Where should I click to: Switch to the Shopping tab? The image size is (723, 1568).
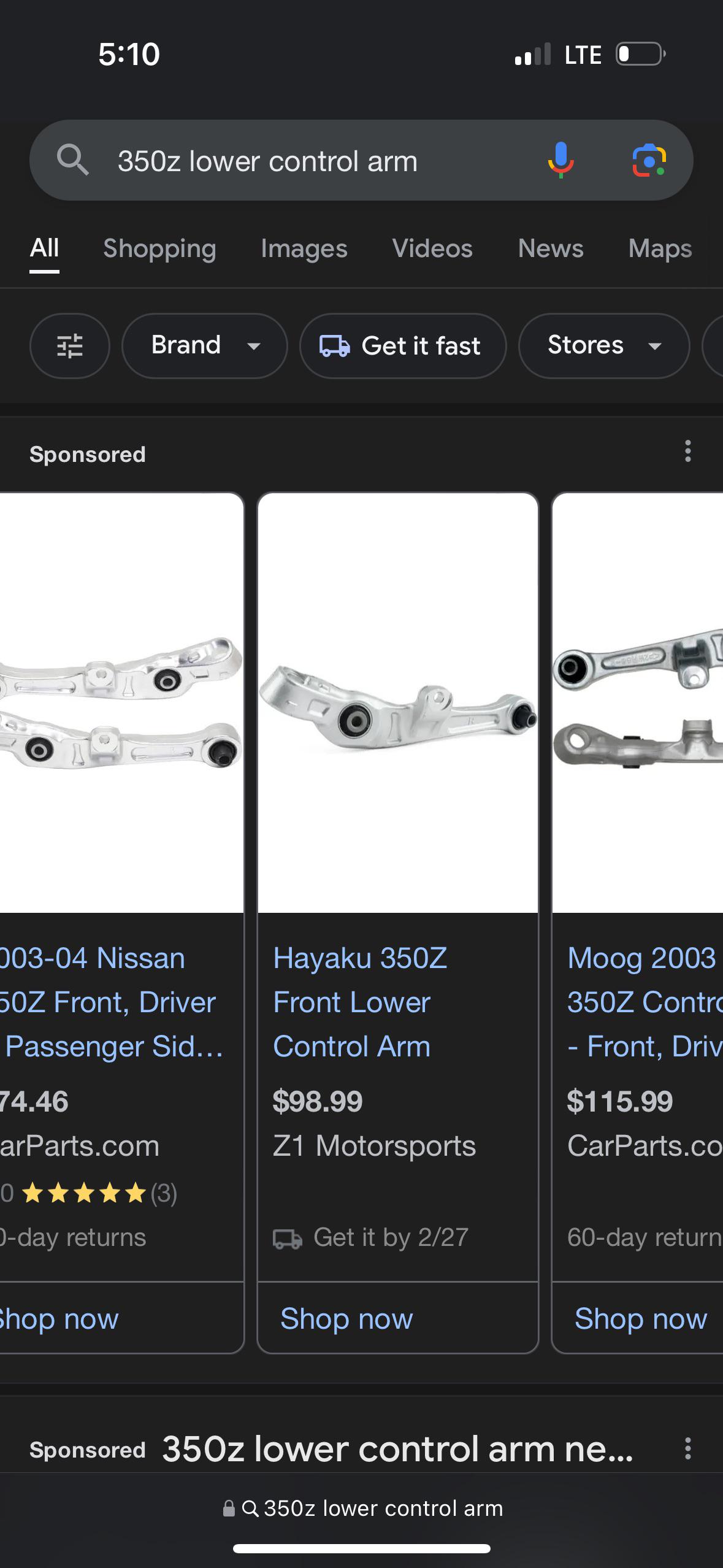click(159, 249)
